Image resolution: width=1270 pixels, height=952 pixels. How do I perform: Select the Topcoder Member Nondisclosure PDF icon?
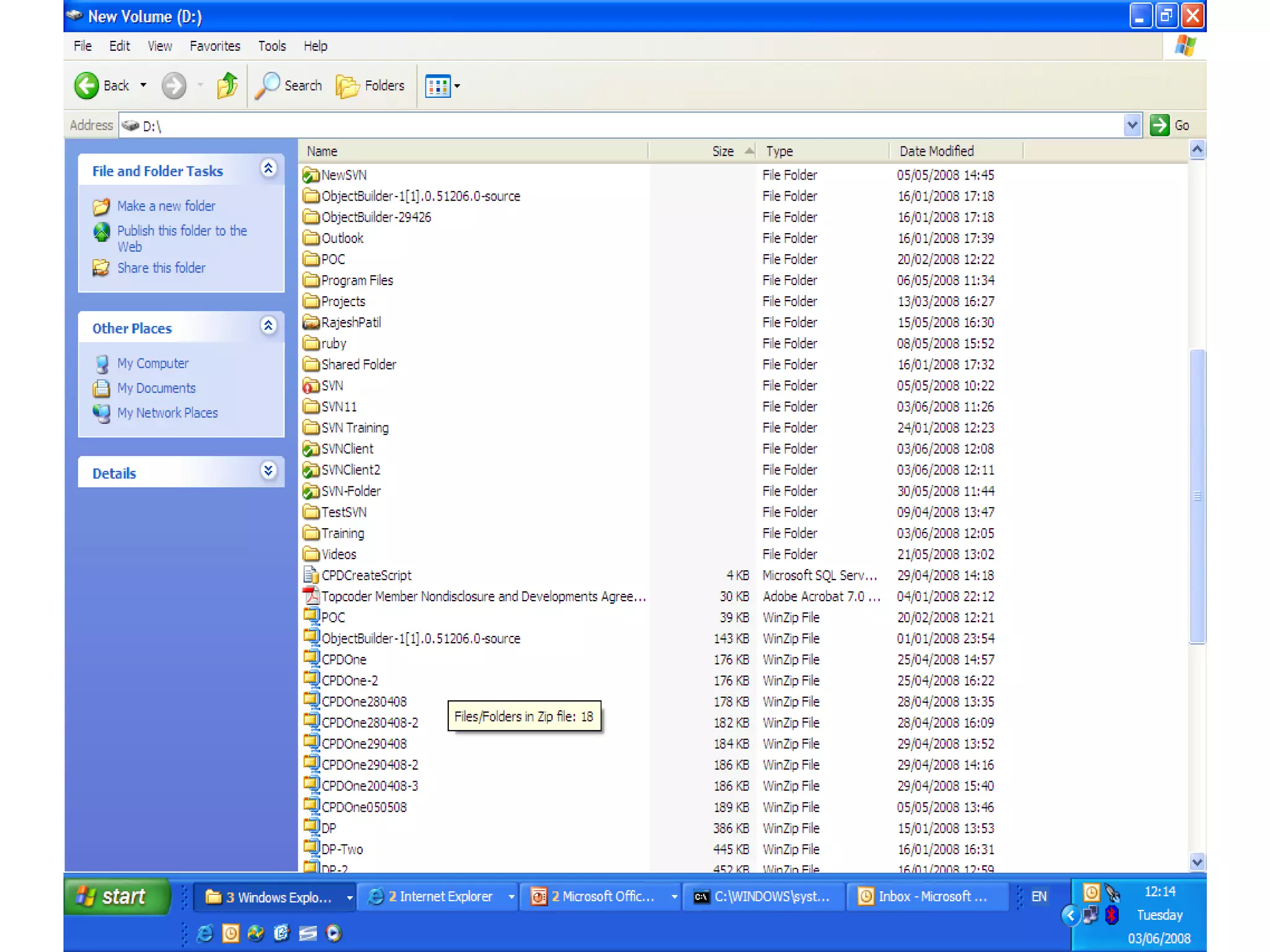pos(311,596)
